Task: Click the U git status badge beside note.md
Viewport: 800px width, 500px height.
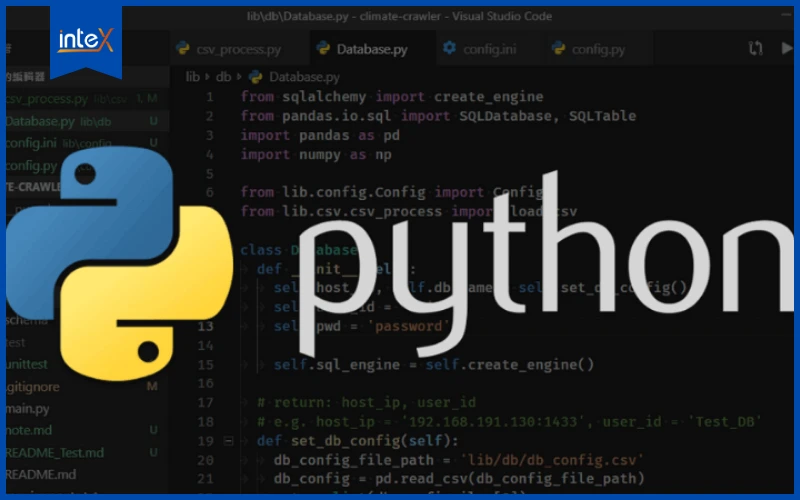Action: pos(153,430)
